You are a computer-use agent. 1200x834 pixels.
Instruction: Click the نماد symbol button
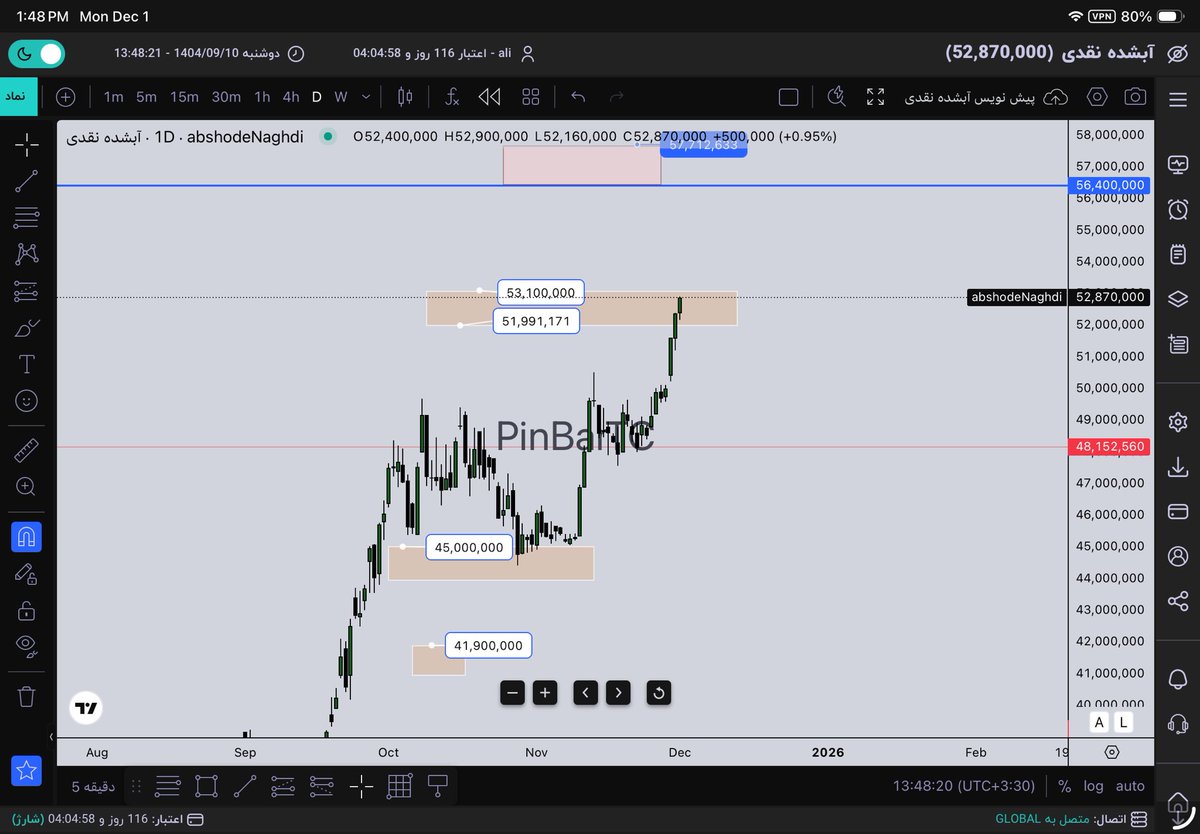19,97
